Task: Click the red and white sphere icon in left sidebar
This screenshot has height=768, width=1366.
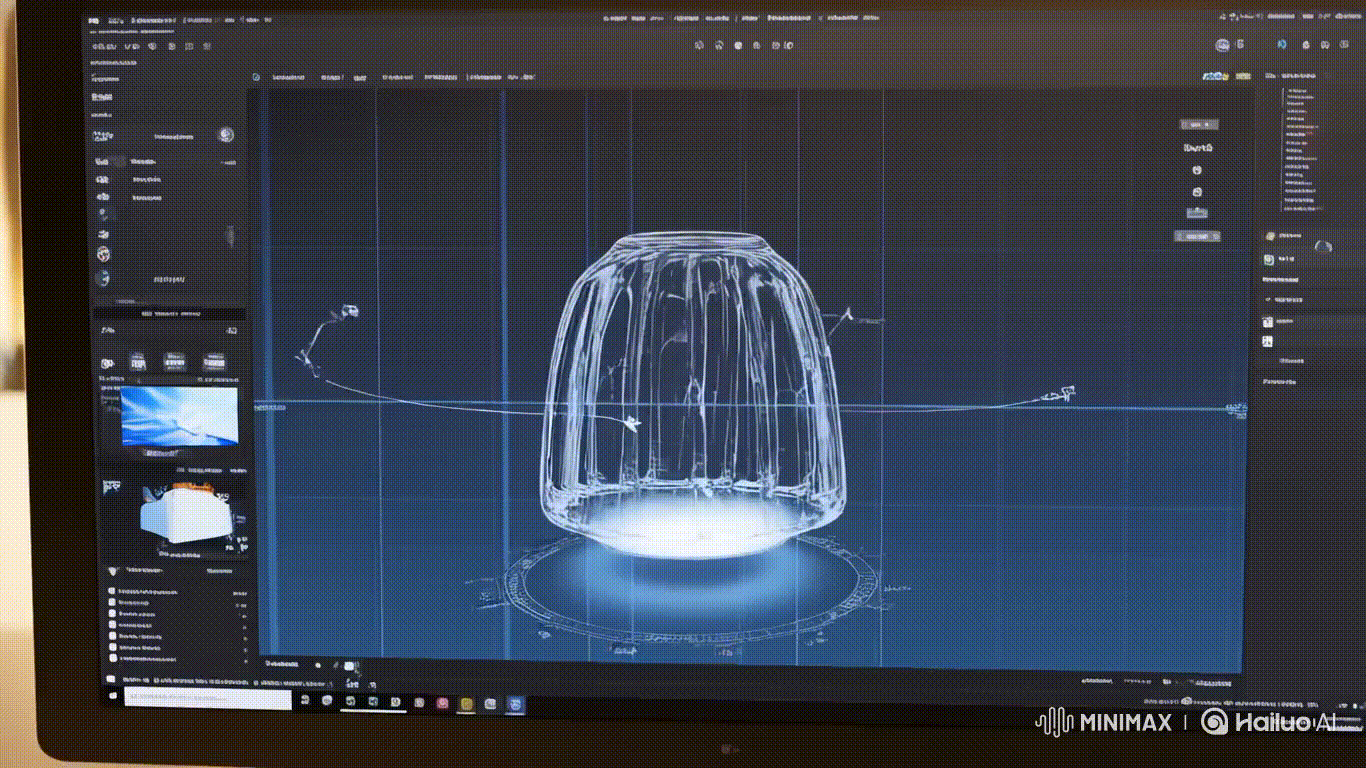Action: tap(104, 254)
